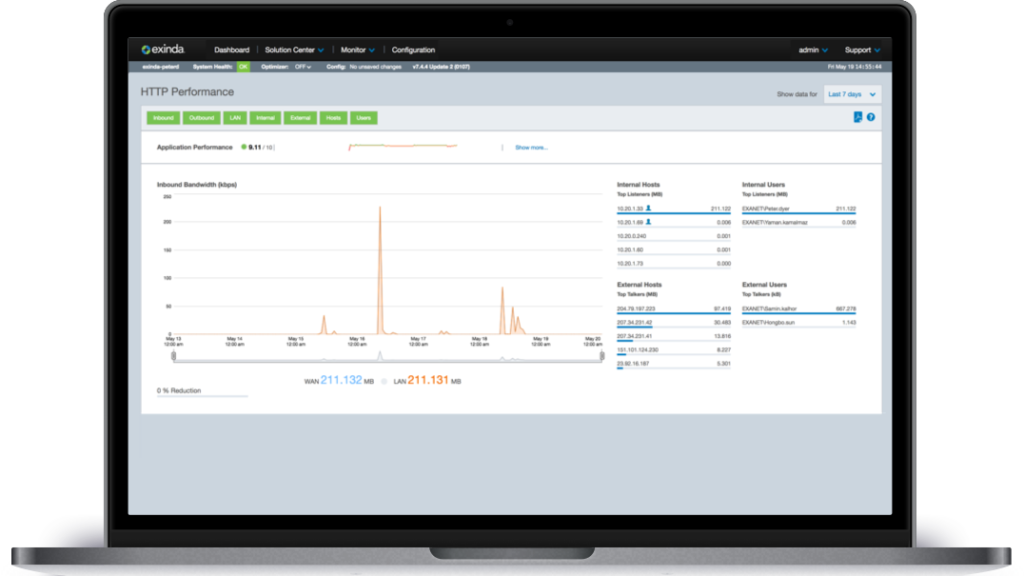The height and width of the screenshot is (576, 1024).
Task: Click the Application Performance sparkline chart
Action: coord(402,146)
